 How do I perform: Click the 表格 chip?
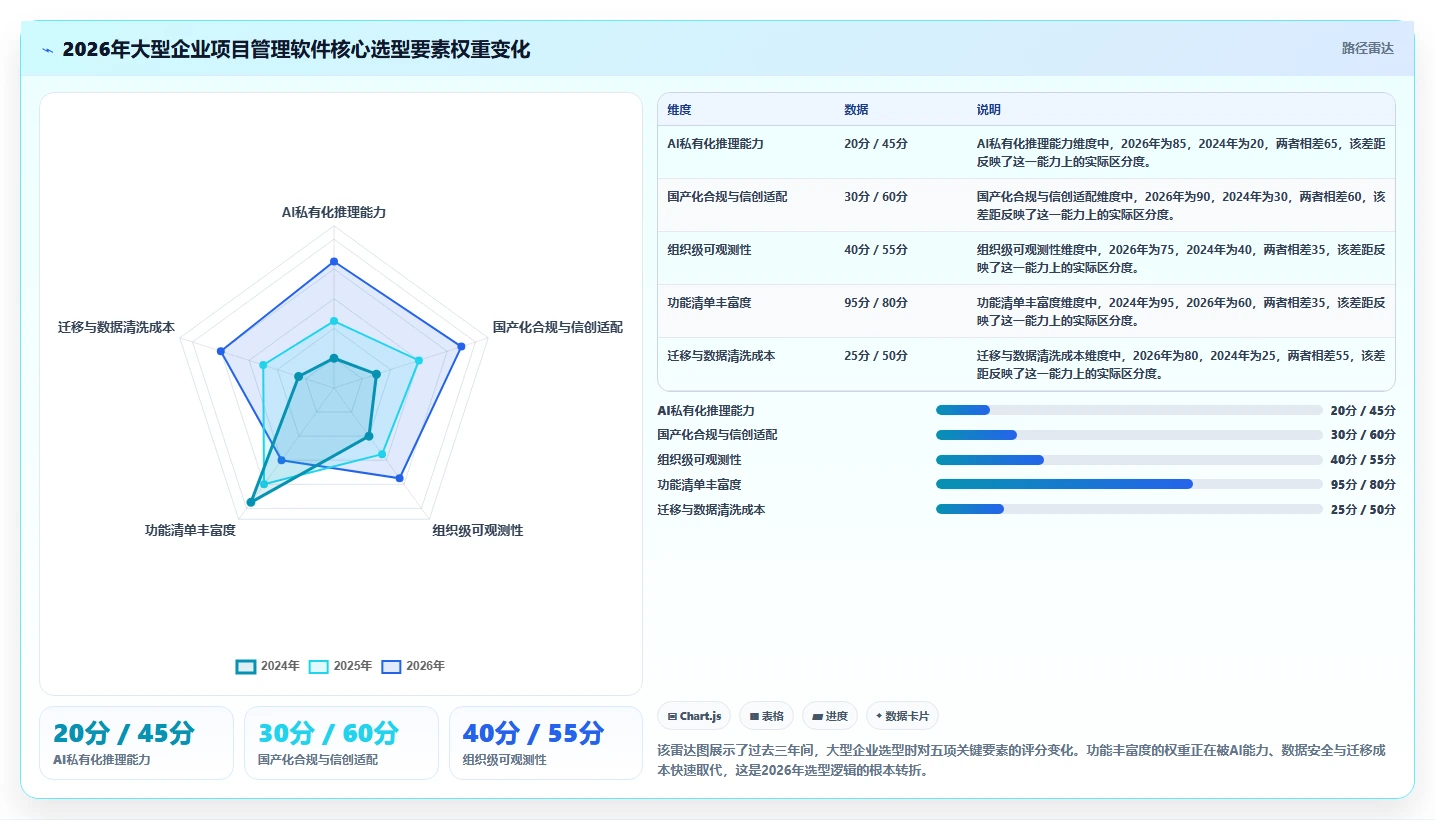pyautogui.click(x=767, y=716)
